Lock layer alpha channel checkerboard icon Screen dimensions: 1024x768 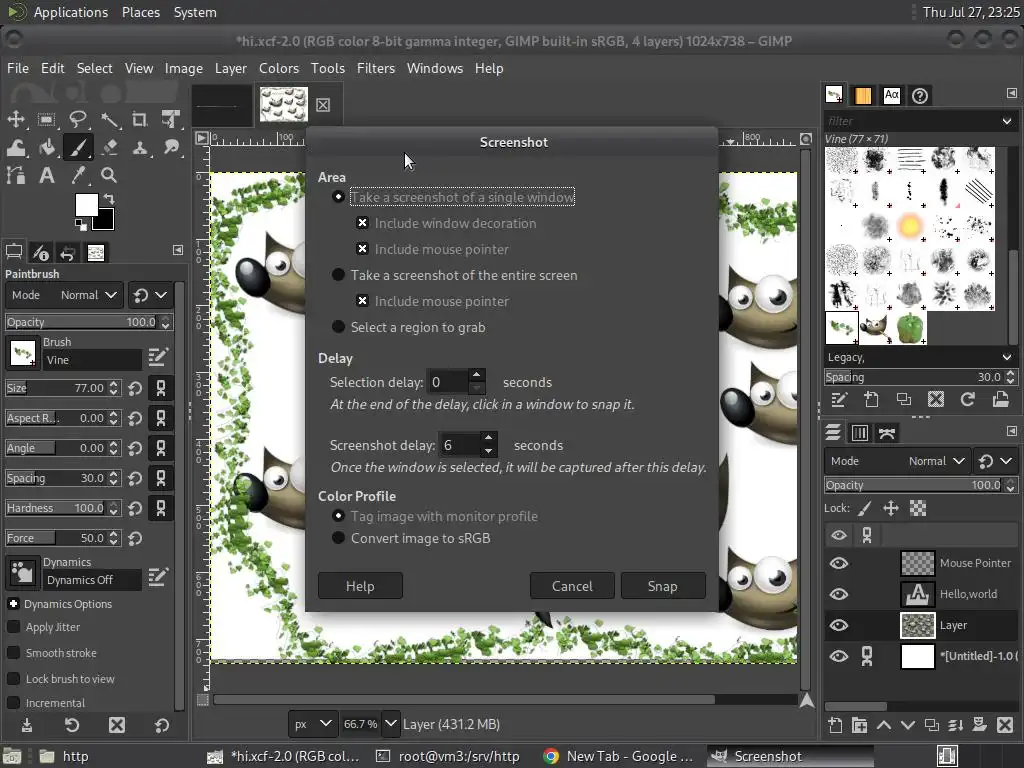tap(918, 508)
